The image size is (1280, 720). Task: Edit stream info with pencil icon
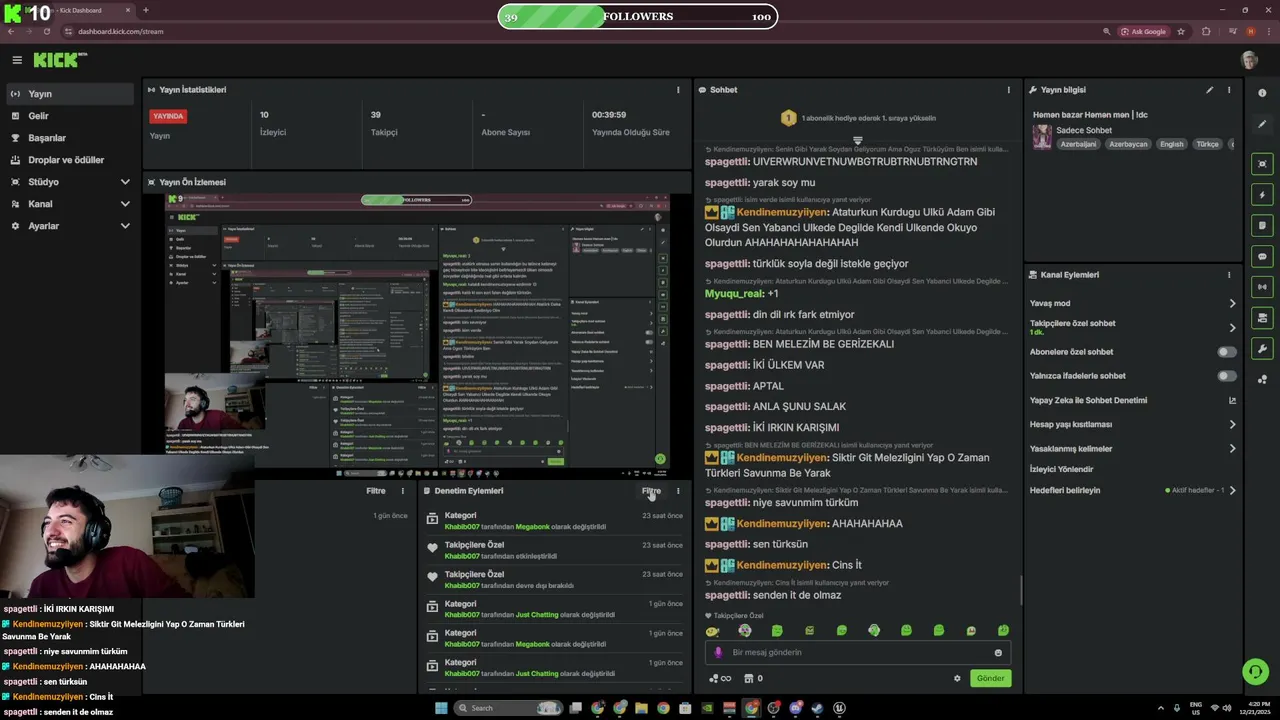[x=1209, y=90]
